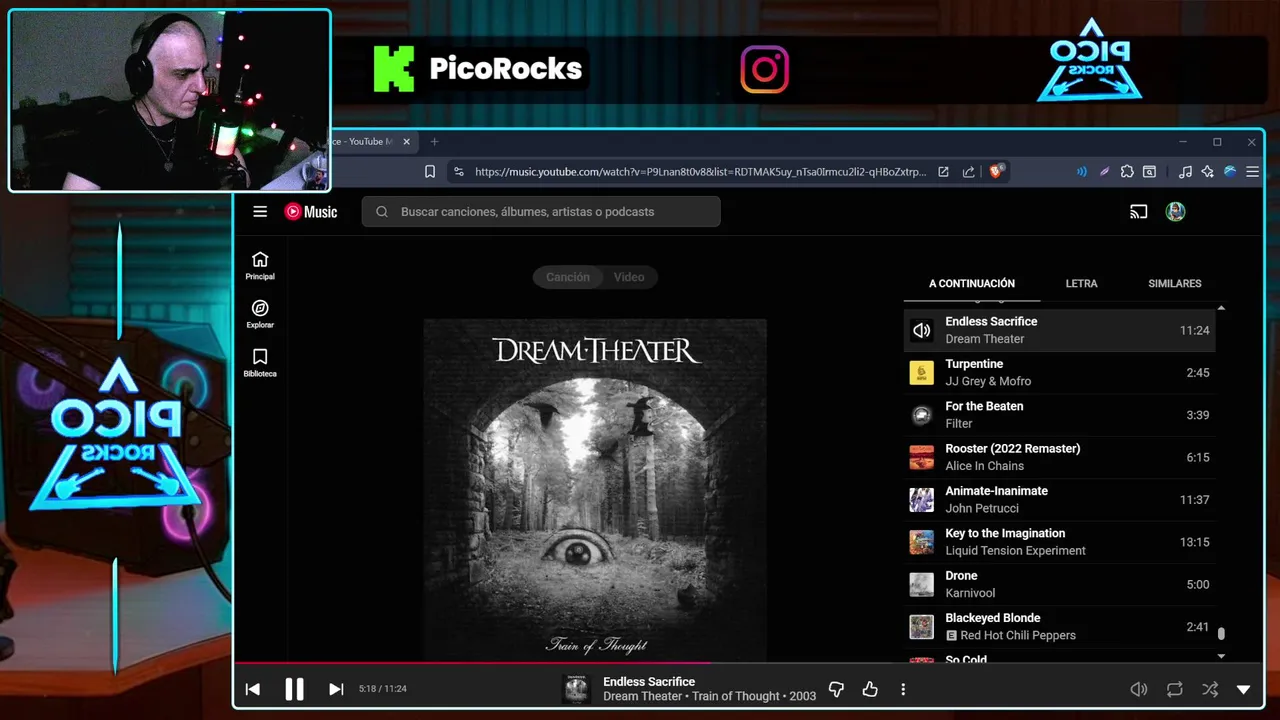Go back to the previous track

253,689
